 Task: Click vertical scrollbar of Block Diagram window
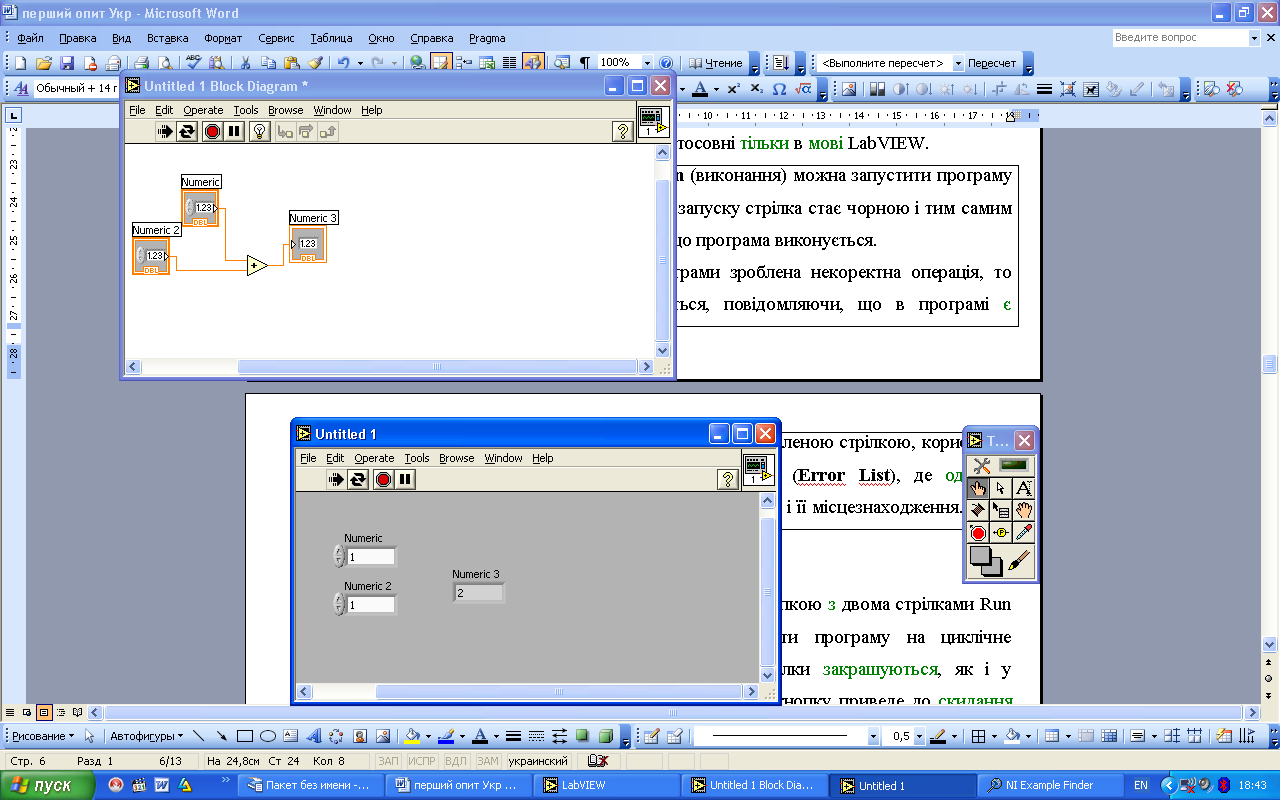662,252
